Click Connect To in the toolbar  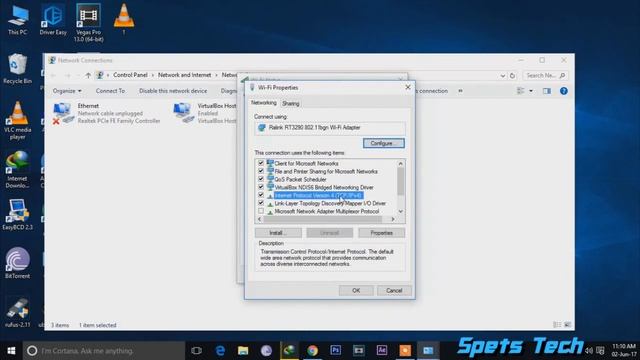(x=110, y=91)
